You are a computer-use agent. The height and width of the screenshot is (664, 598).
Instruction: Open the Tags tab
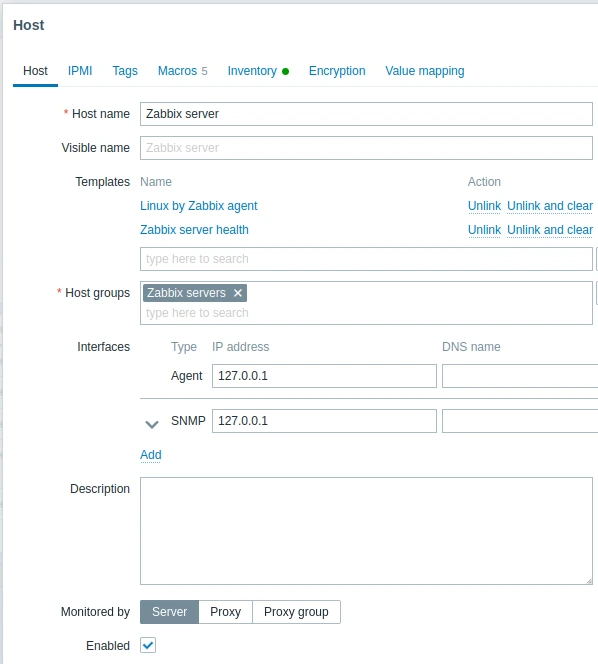(125, 71)
